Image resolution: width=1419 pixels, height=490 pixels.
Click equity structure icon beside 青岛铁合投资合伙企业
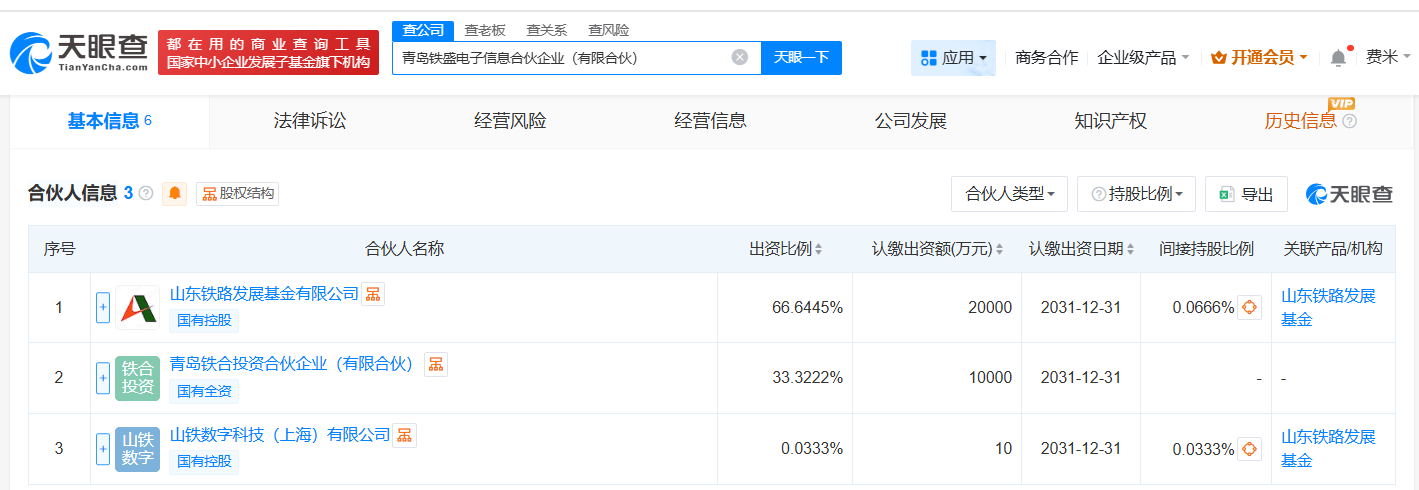[x=436, y=365]
